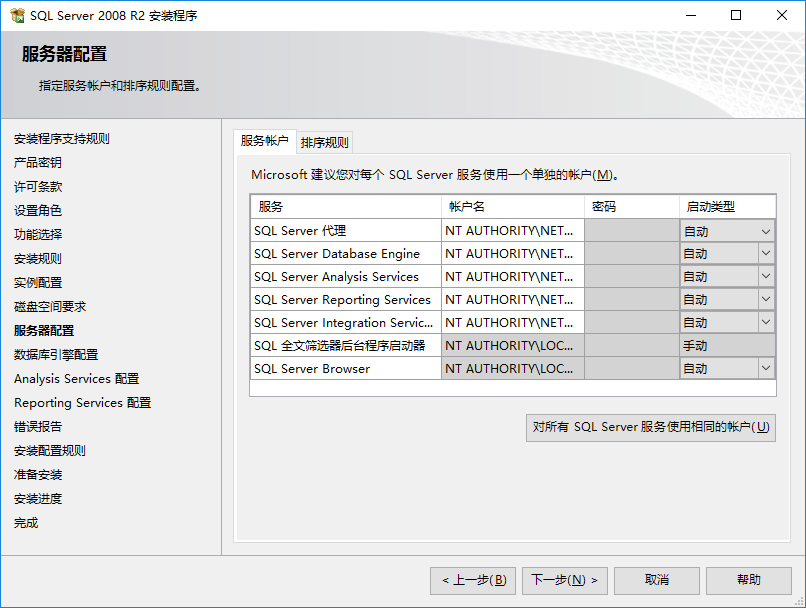The height and width of the screenshot is (608, 806).
Task: Select account name cell for Analysis Services
Action: tap(512, 277)
